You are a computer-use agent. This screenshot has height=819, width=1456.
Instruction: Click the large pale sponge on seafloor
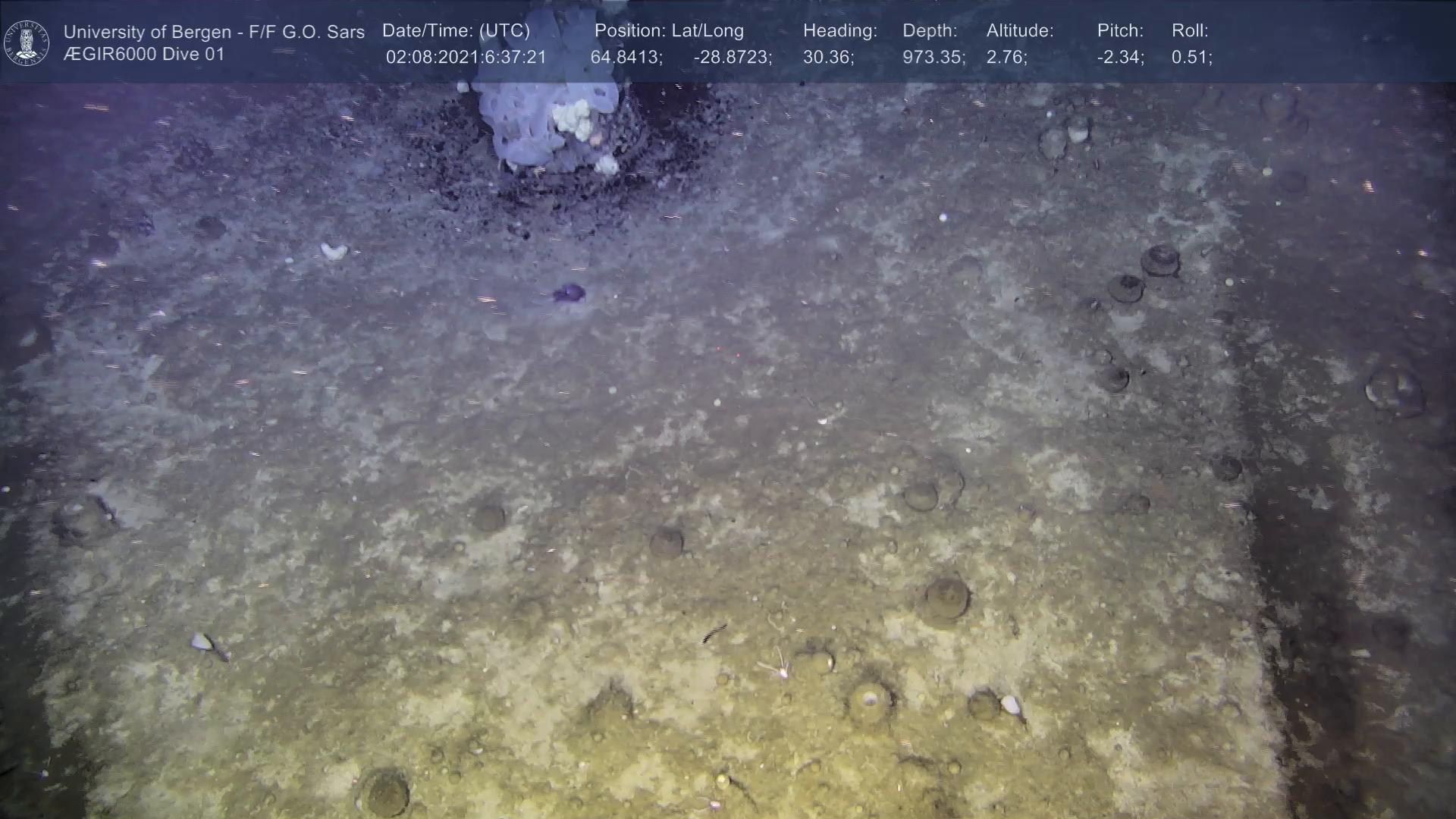[546, 121]
